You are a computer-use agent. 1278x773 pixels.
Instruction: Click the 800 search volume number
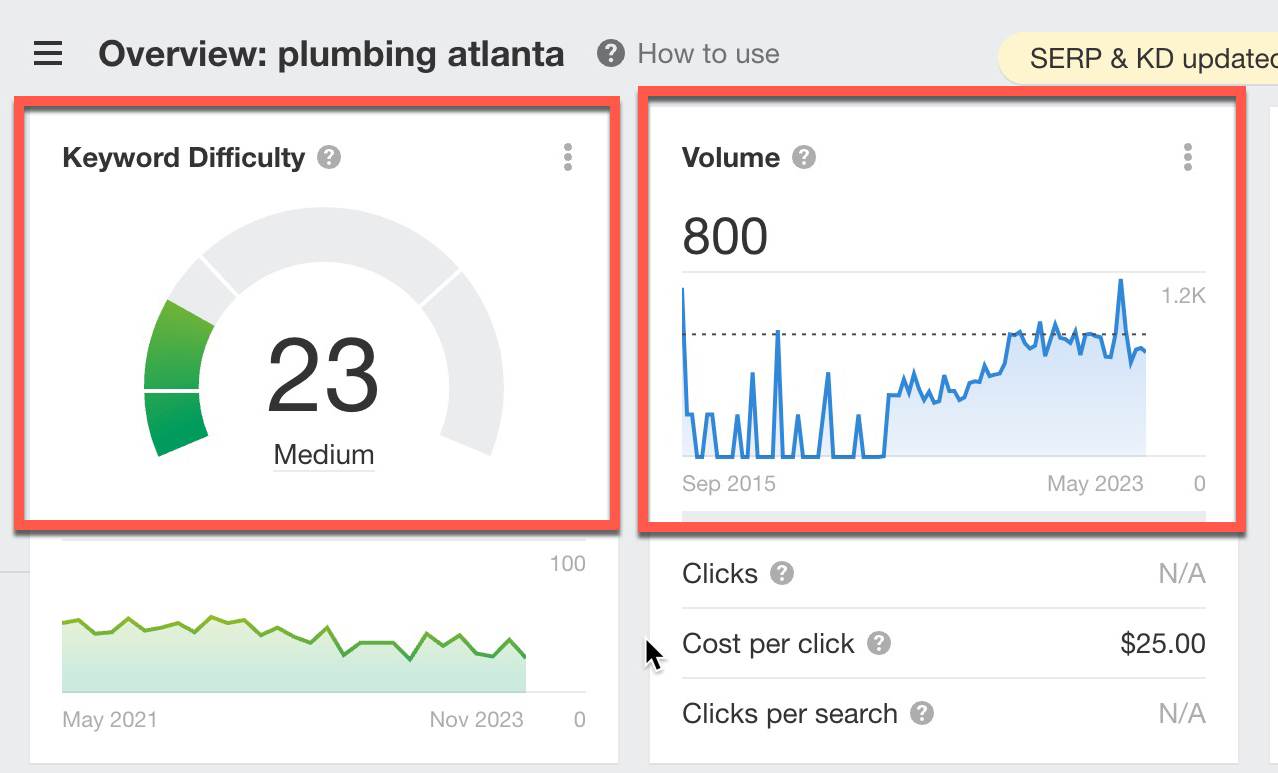725,237
